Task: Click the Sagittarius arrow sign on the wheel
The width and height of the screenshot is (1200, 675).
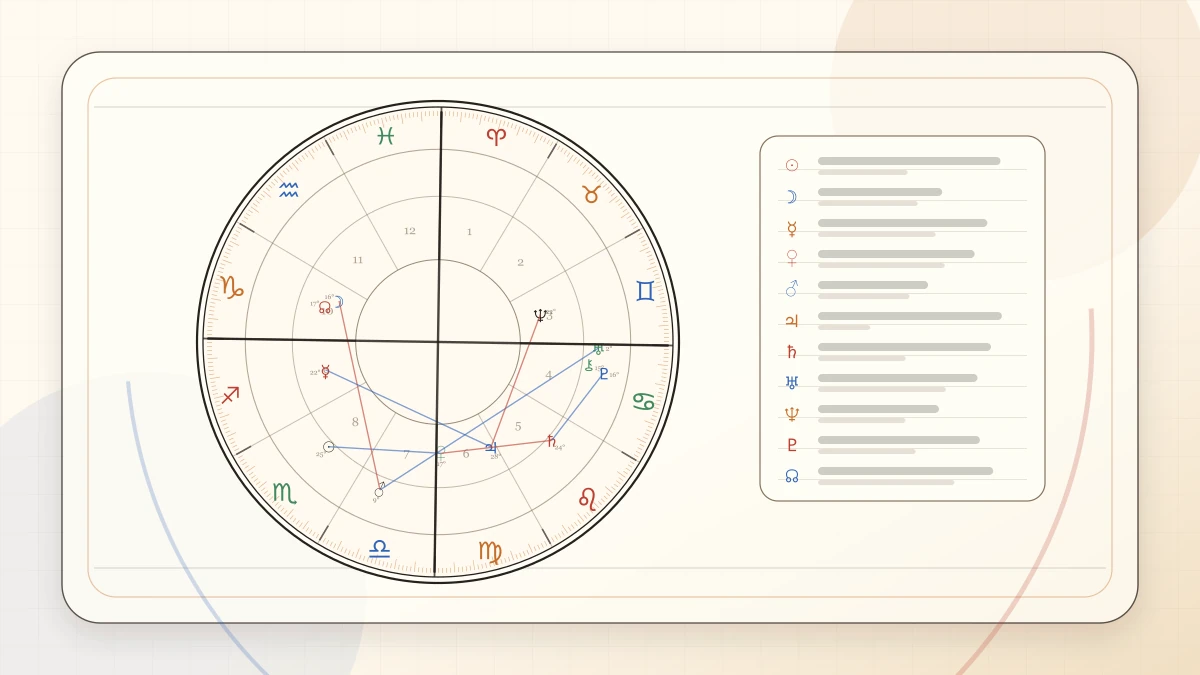Action: tap(231, 394)
